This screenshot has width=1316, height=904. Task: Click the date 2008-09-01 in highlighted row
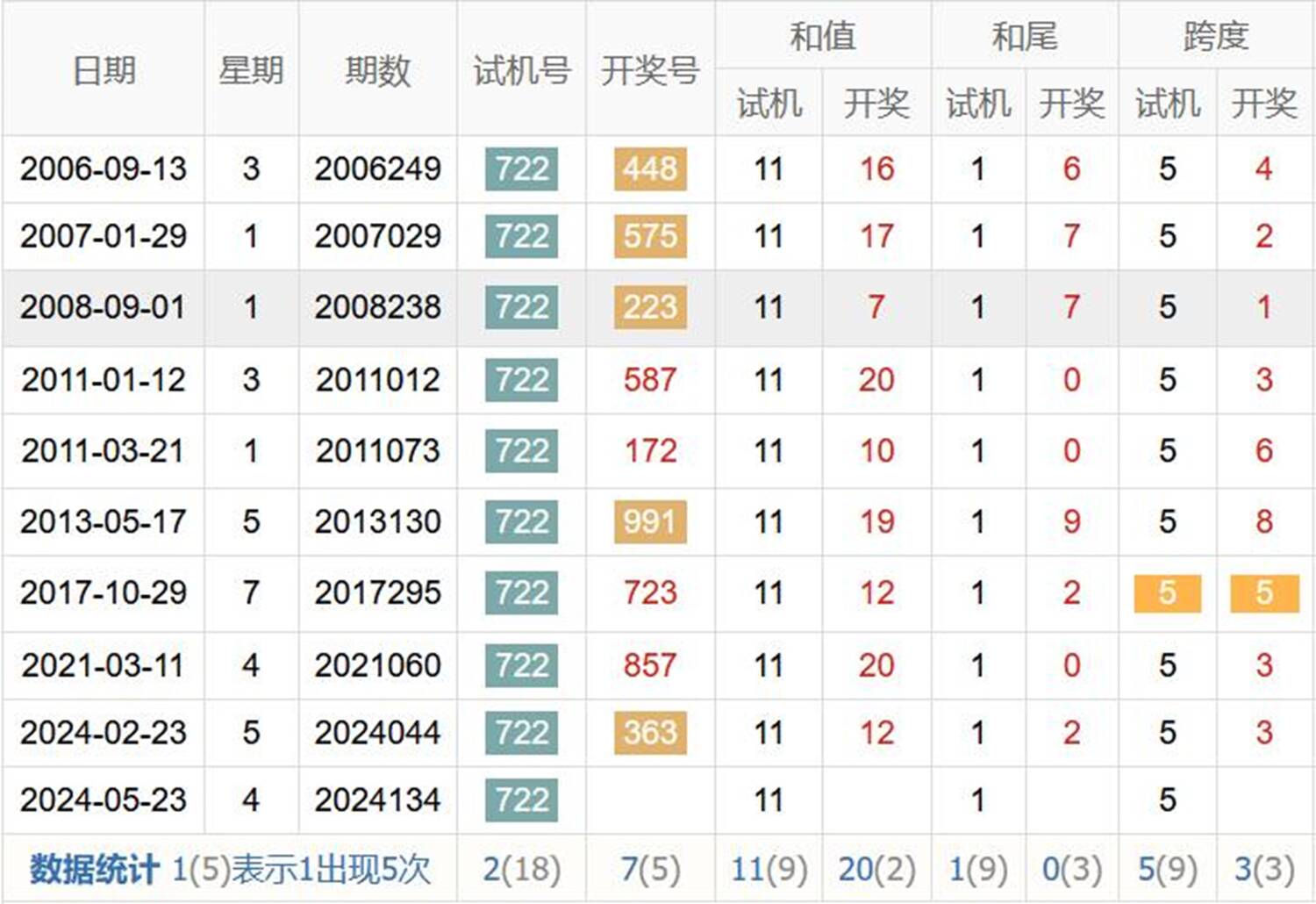coord(104,307)
